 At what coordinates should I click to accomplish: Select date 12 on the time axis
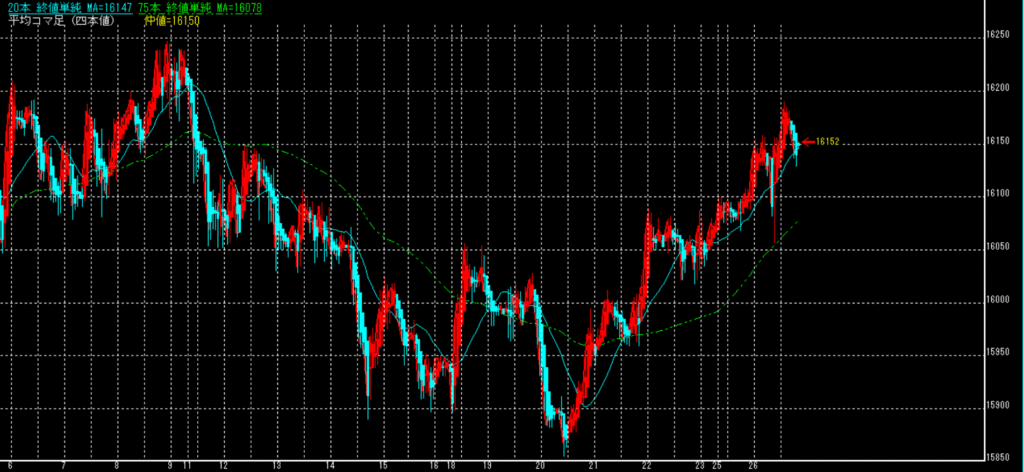223,466
